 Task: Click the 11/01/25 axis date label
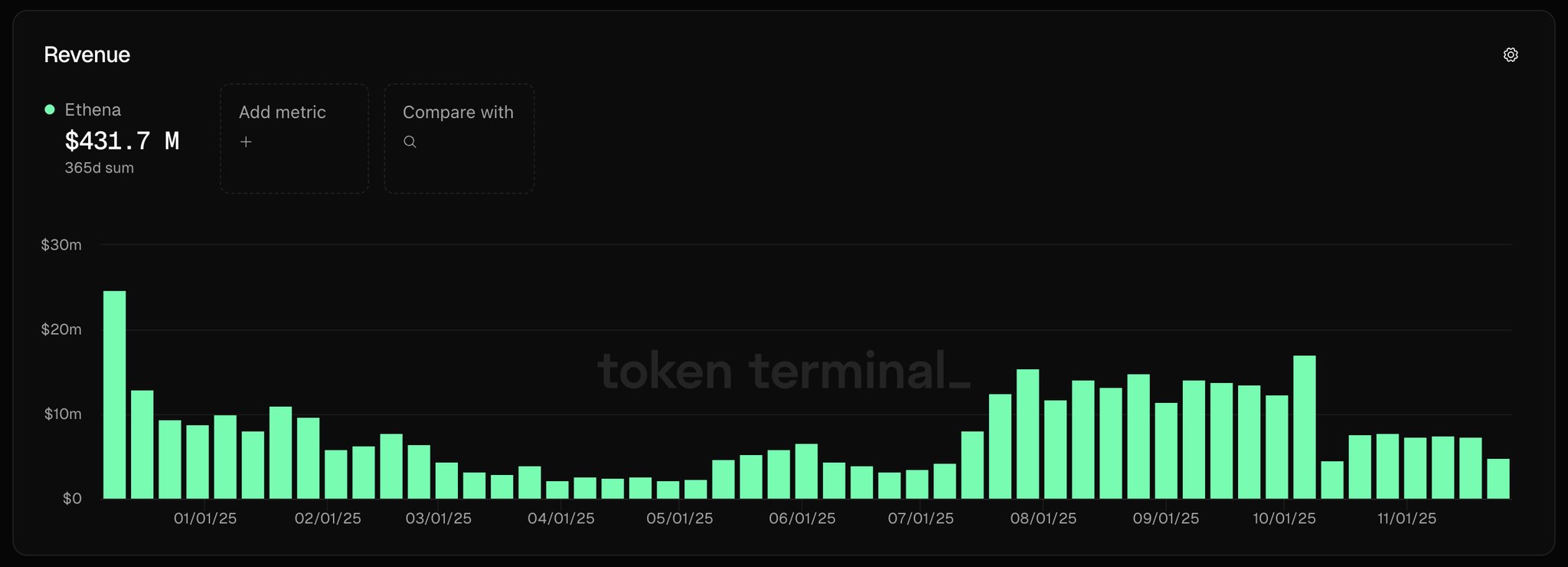tap(1406, 519)
